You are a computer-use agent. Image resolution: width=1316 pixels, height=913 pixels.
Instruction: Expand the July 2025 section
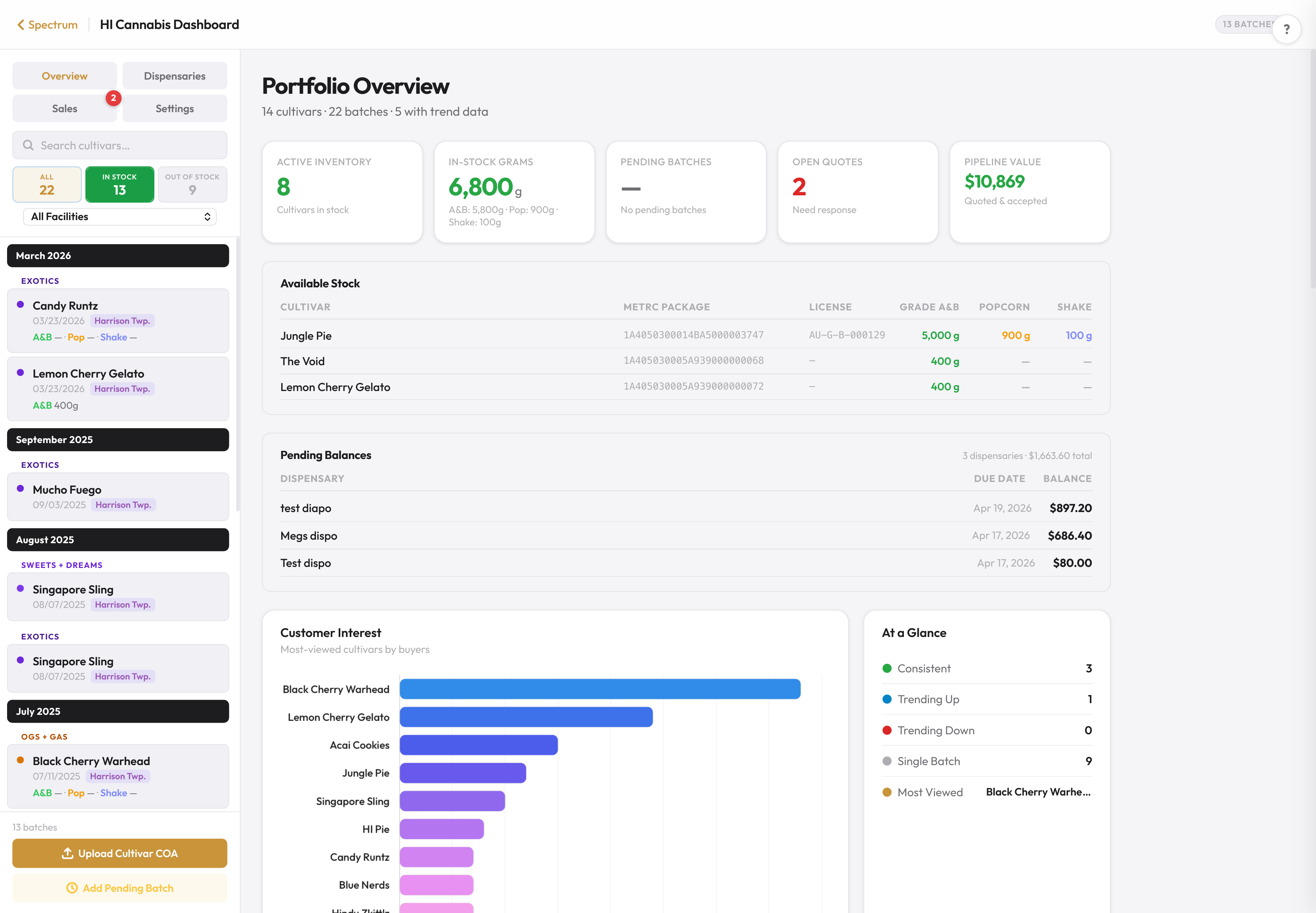118,711
